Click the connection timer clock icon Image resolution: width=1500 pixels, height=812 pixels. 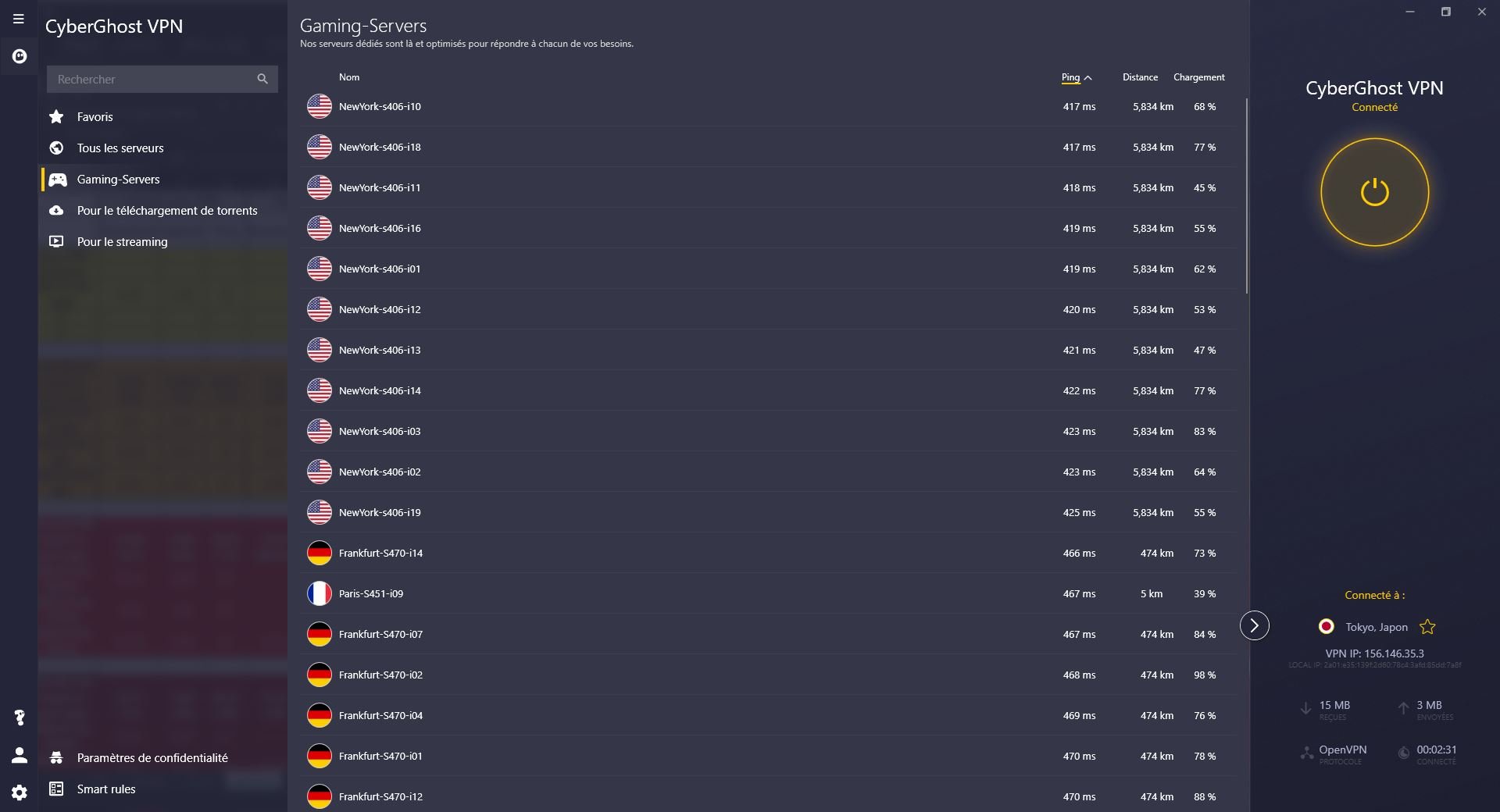1404,753
